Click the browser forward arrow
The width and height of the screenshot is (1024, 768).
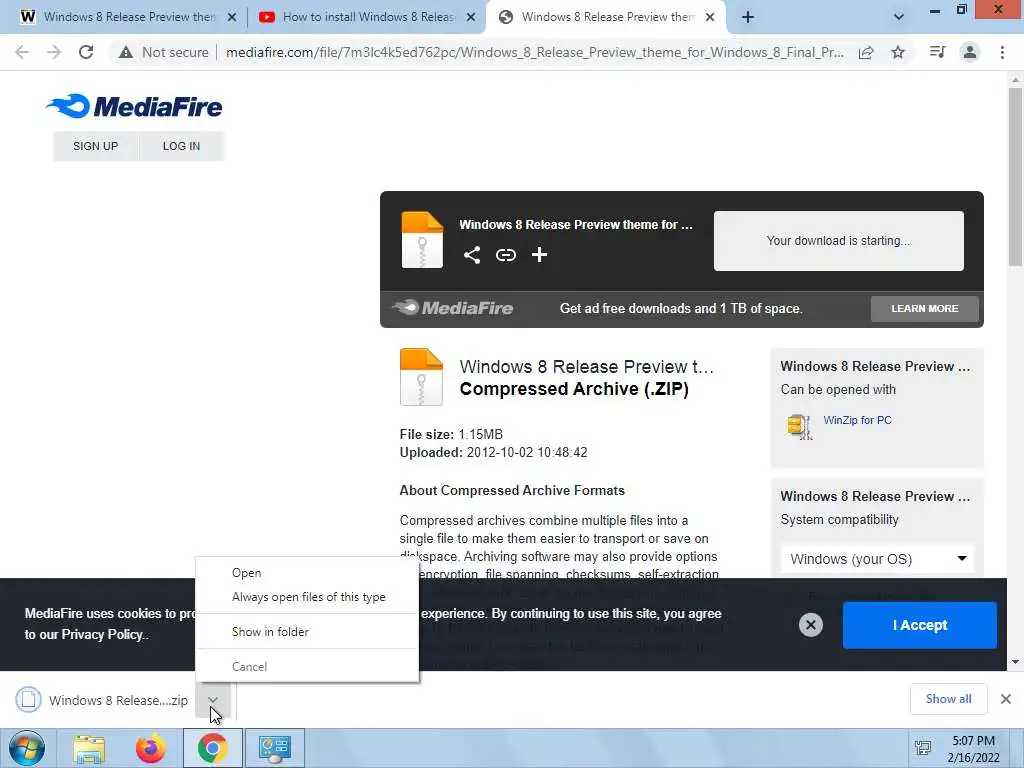click(x=54, y=52)
